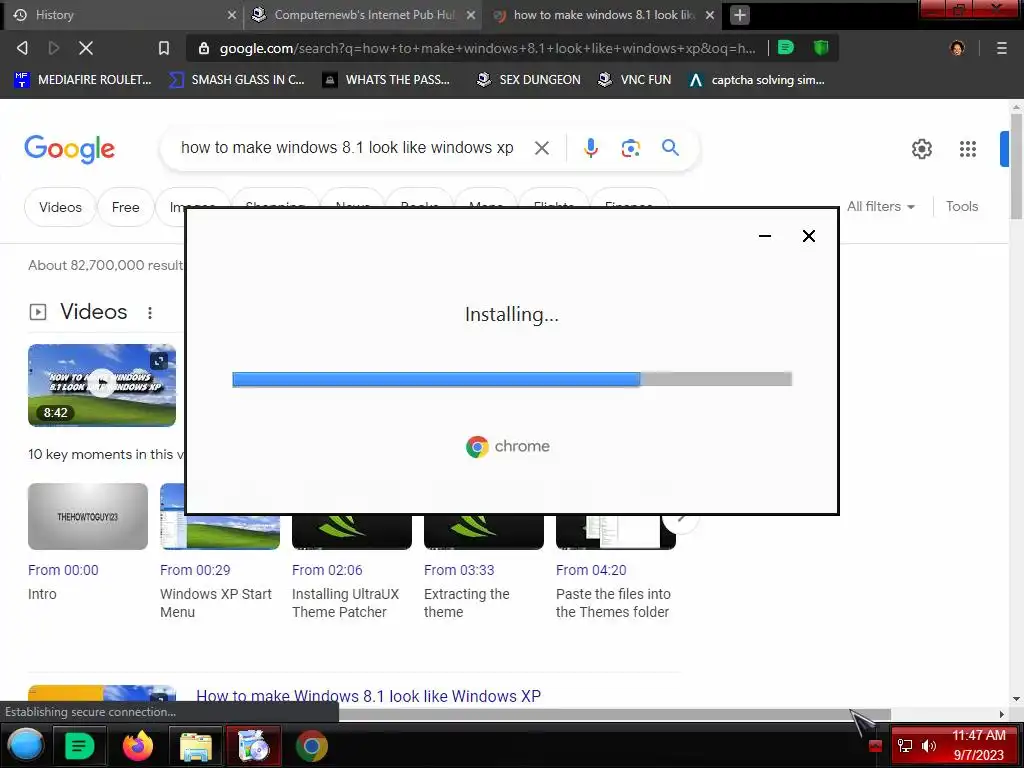This screenshot has width=1024, height=768.
Task: Select the Free filter chip
Action: [x=125, y=207]
